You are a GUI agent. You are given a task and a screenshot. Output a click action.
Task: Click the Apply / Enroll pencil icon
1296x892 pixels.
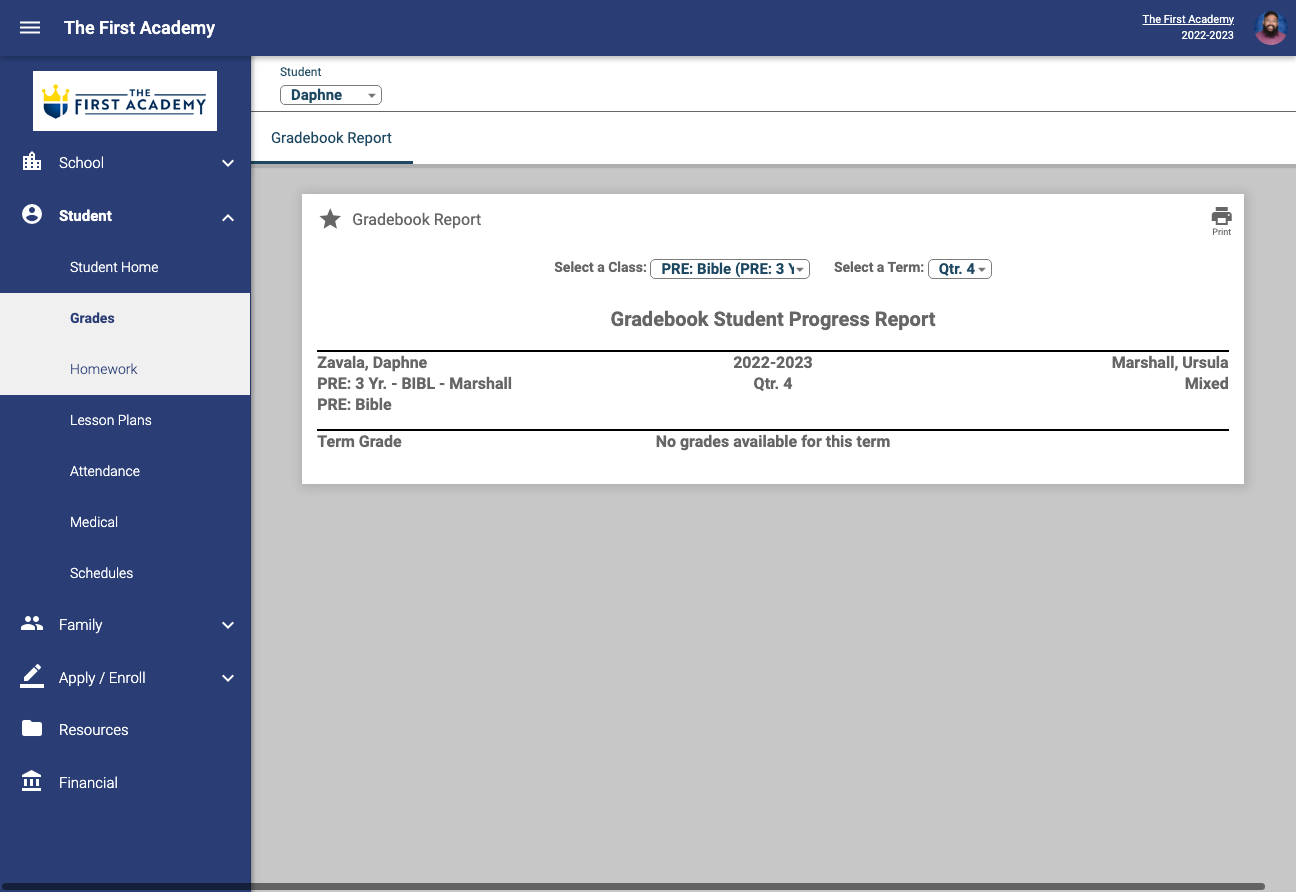pos(32,677)
